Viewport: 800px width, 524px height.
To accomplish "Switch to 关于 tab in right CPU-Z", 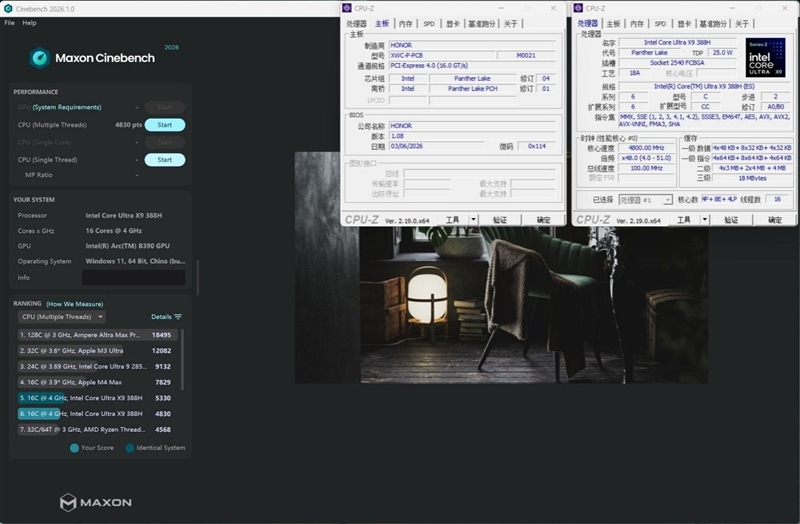I will (742, 24).
